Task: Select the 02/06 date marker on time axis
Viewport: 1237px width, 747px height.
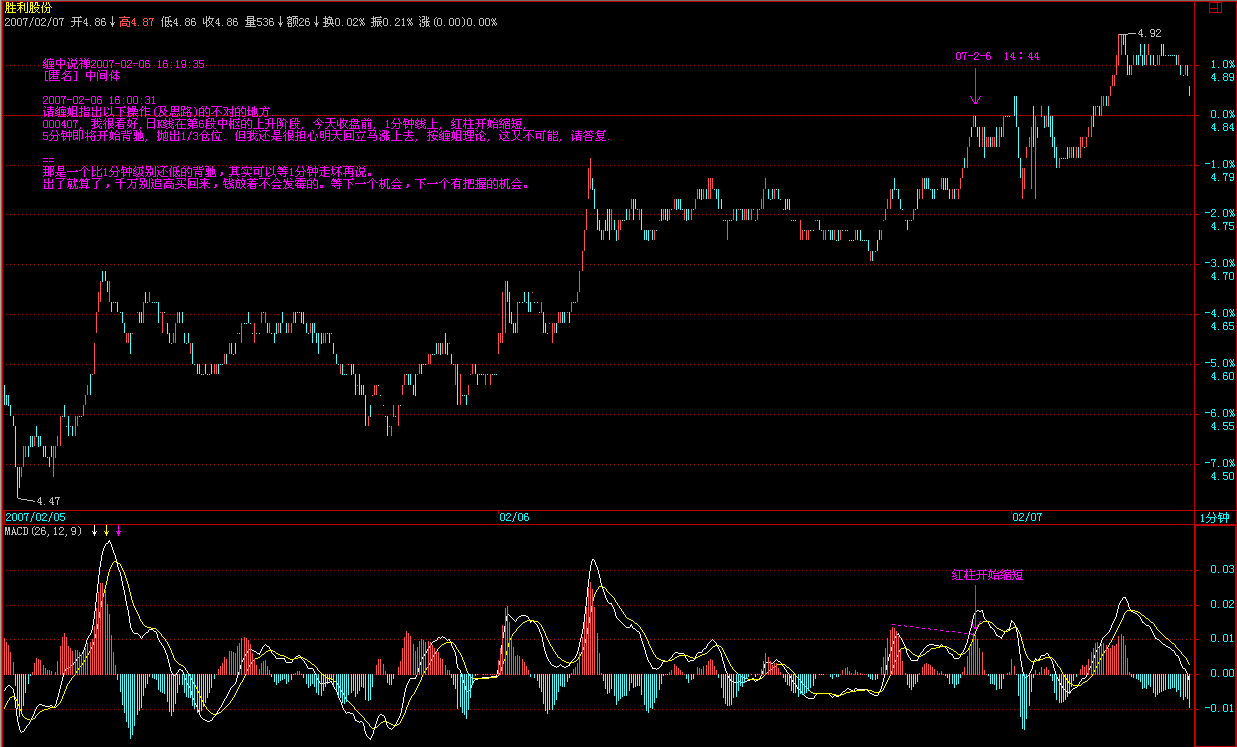Action: pos(513,517)
